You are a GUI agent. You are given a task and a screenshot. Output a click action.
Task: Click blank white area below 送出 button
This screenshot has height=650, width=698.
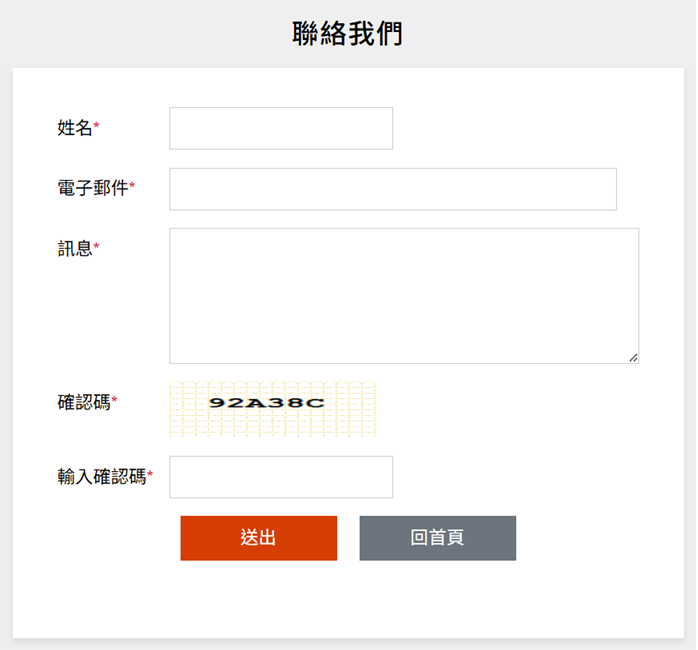point(258,600)
